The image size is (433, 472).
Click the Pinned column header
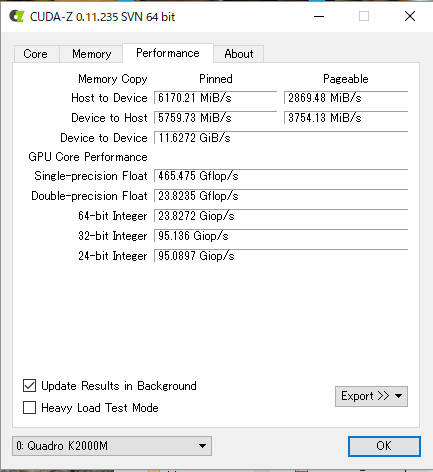pos(216,79)
